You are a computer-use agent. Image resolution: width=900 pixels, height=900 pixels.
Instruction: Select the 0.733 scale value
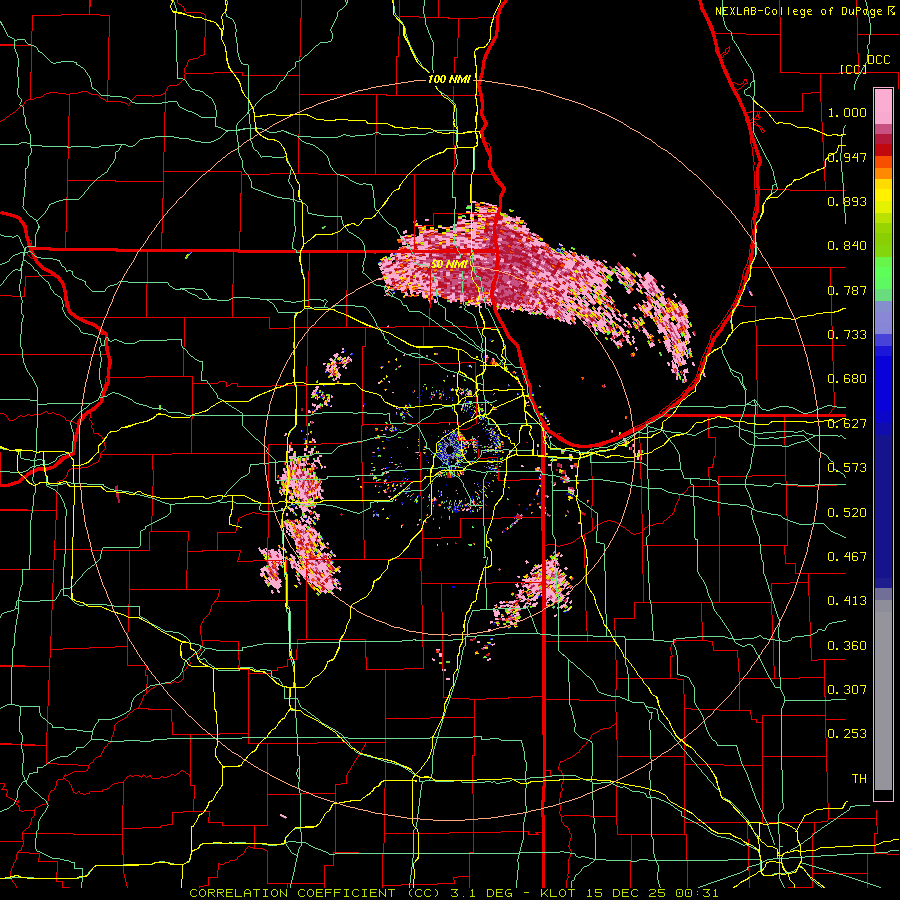point(847,335)
